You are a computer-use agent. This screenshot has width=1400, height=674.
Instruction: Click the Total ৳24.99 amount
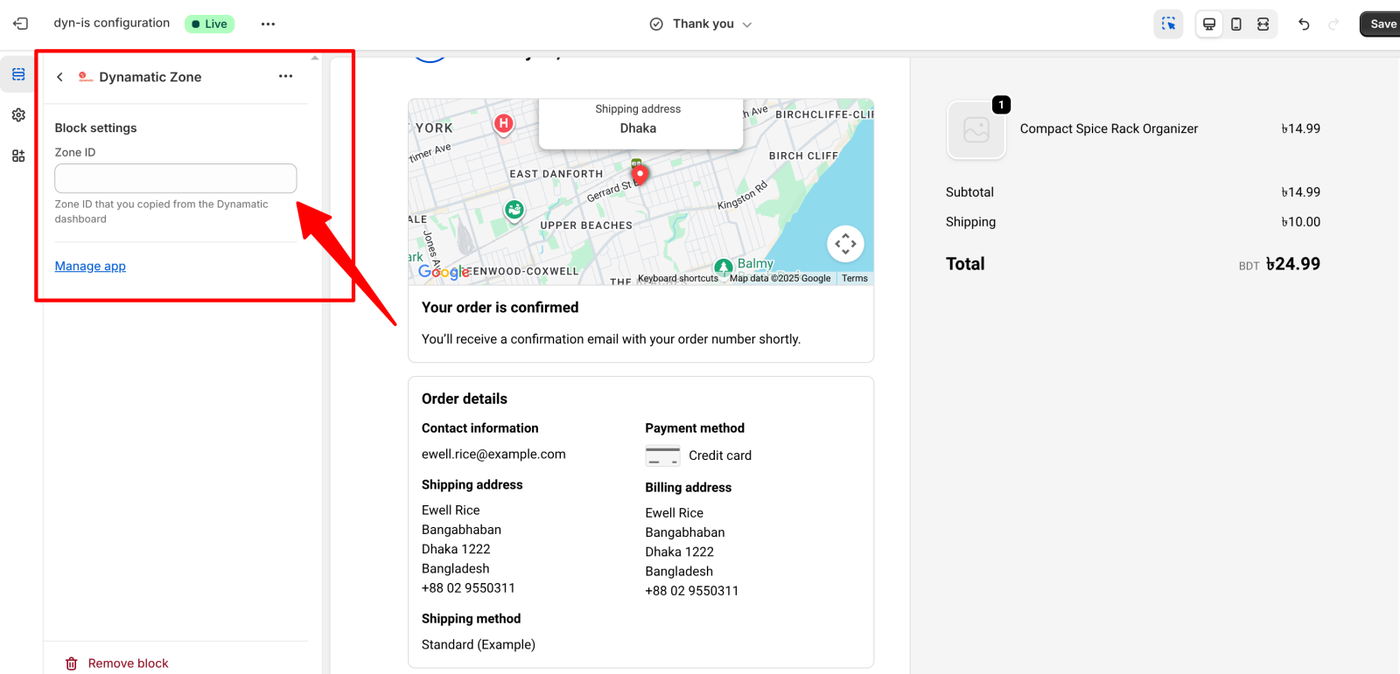1293,264
